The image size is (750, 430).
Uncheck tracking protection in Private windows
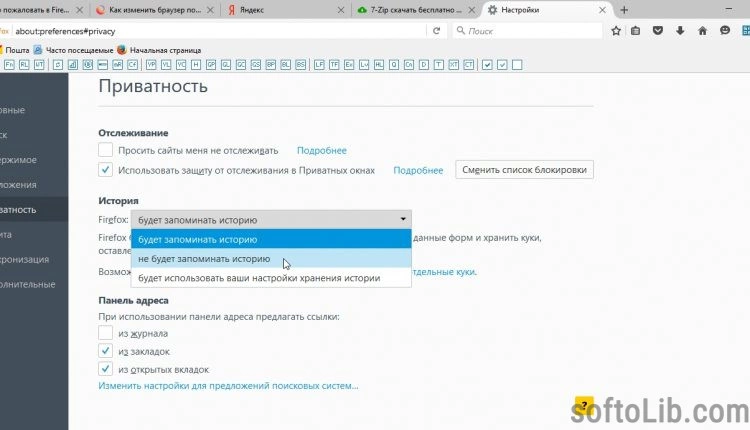click(x=106, y=170)
